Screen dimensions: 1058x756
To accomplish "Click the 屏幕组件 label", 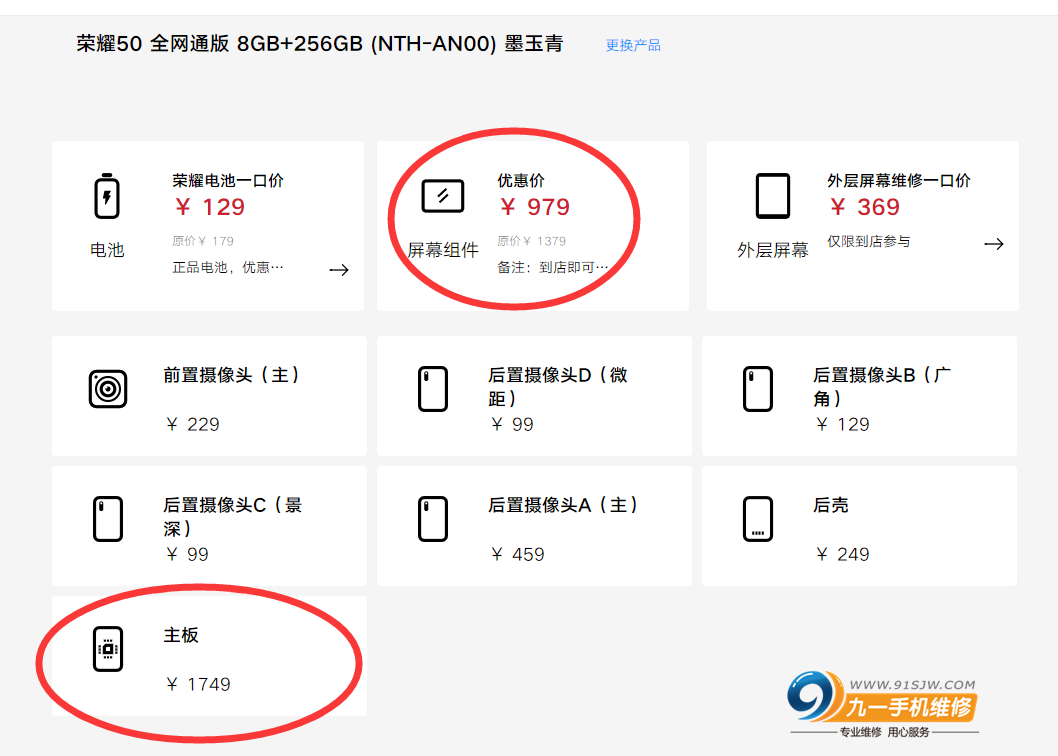I will [443, 250].
